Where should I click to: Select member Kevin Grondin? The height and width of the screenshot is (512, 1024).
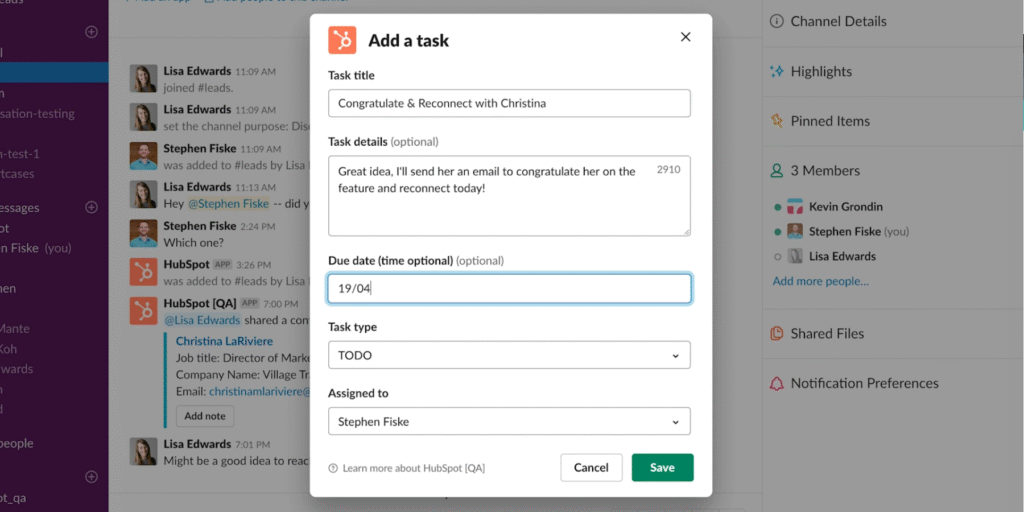[846, 207]
